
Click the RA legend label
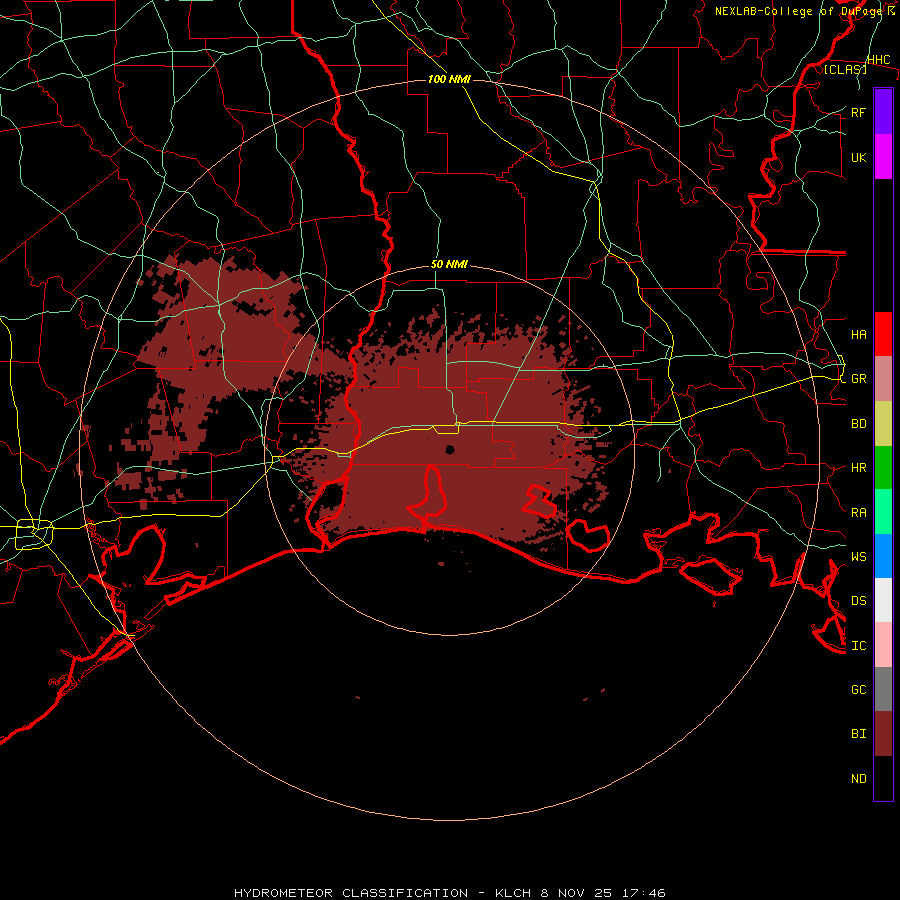858,513
